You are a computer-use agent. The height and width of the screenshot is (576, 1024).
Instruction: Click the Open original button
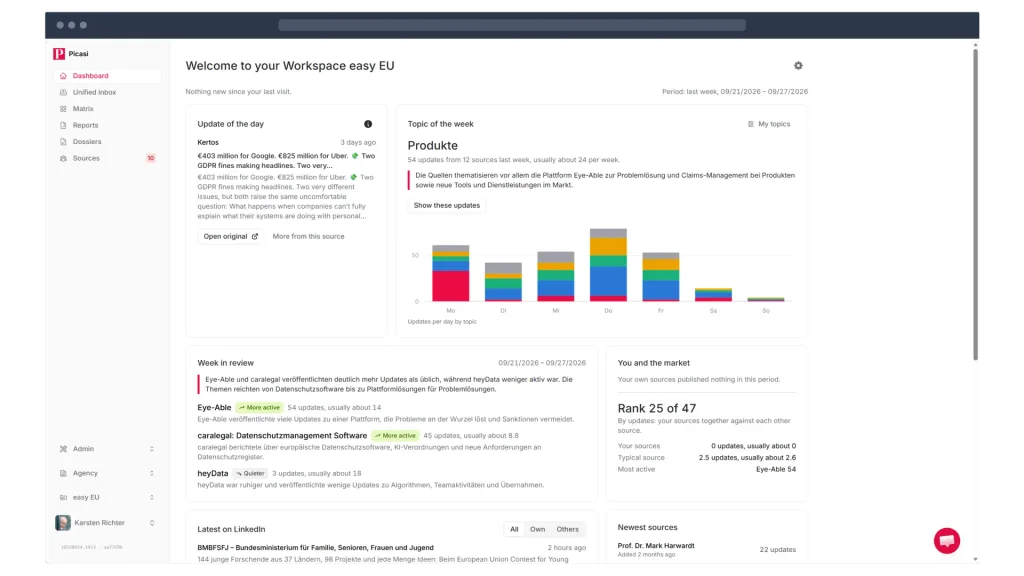coord(231,236)
